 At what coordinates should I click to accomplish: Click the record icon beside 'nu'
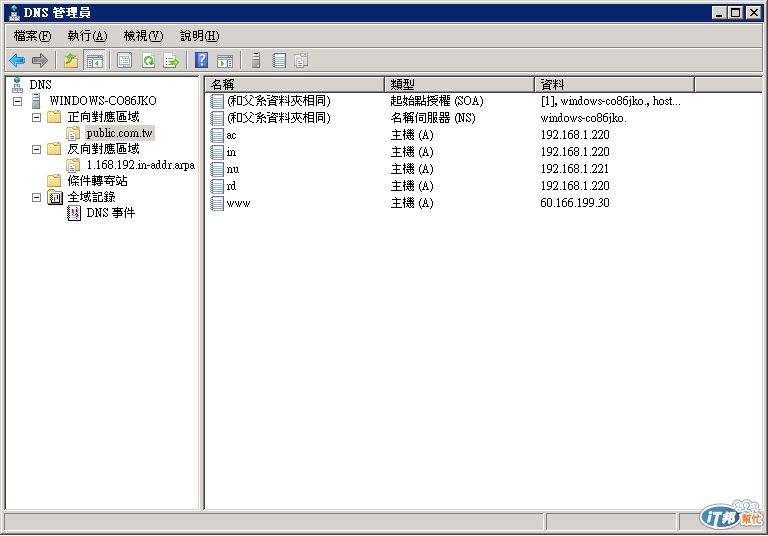coord(217,170)
